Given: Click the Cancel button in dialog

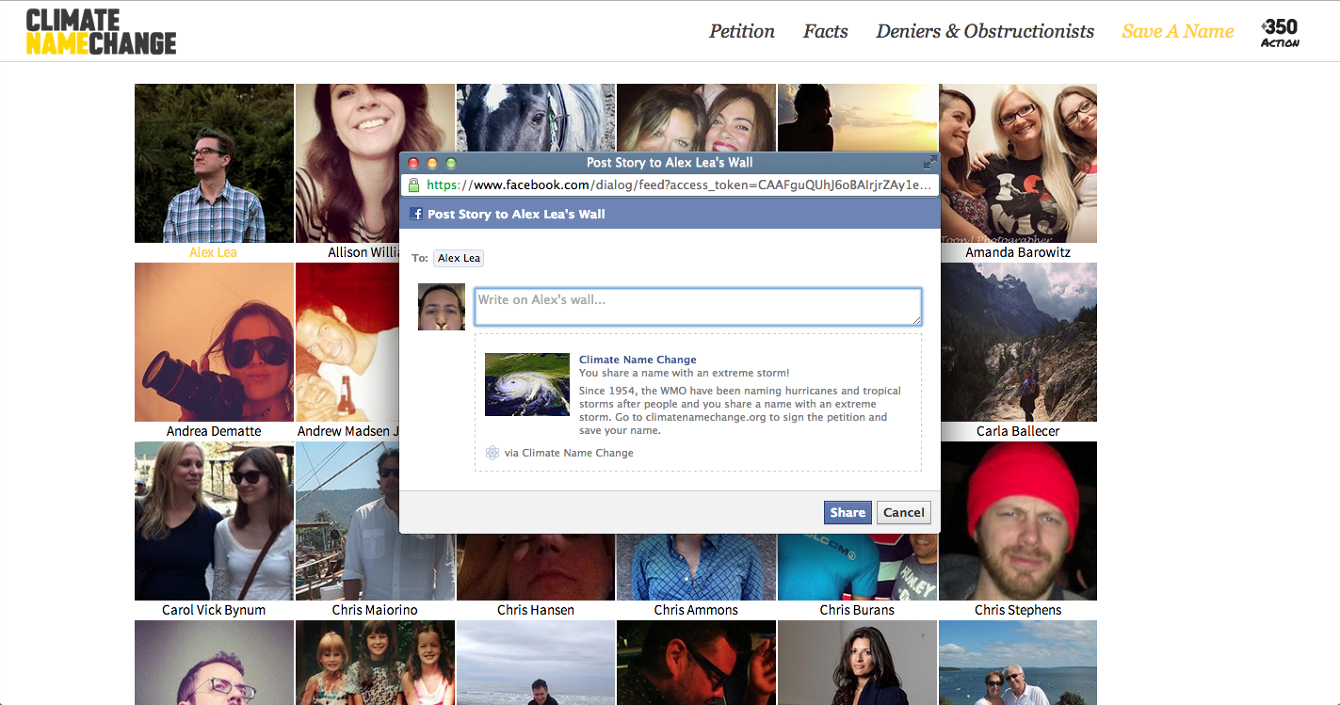Looking at the screenshot, I should coord(904,512).
